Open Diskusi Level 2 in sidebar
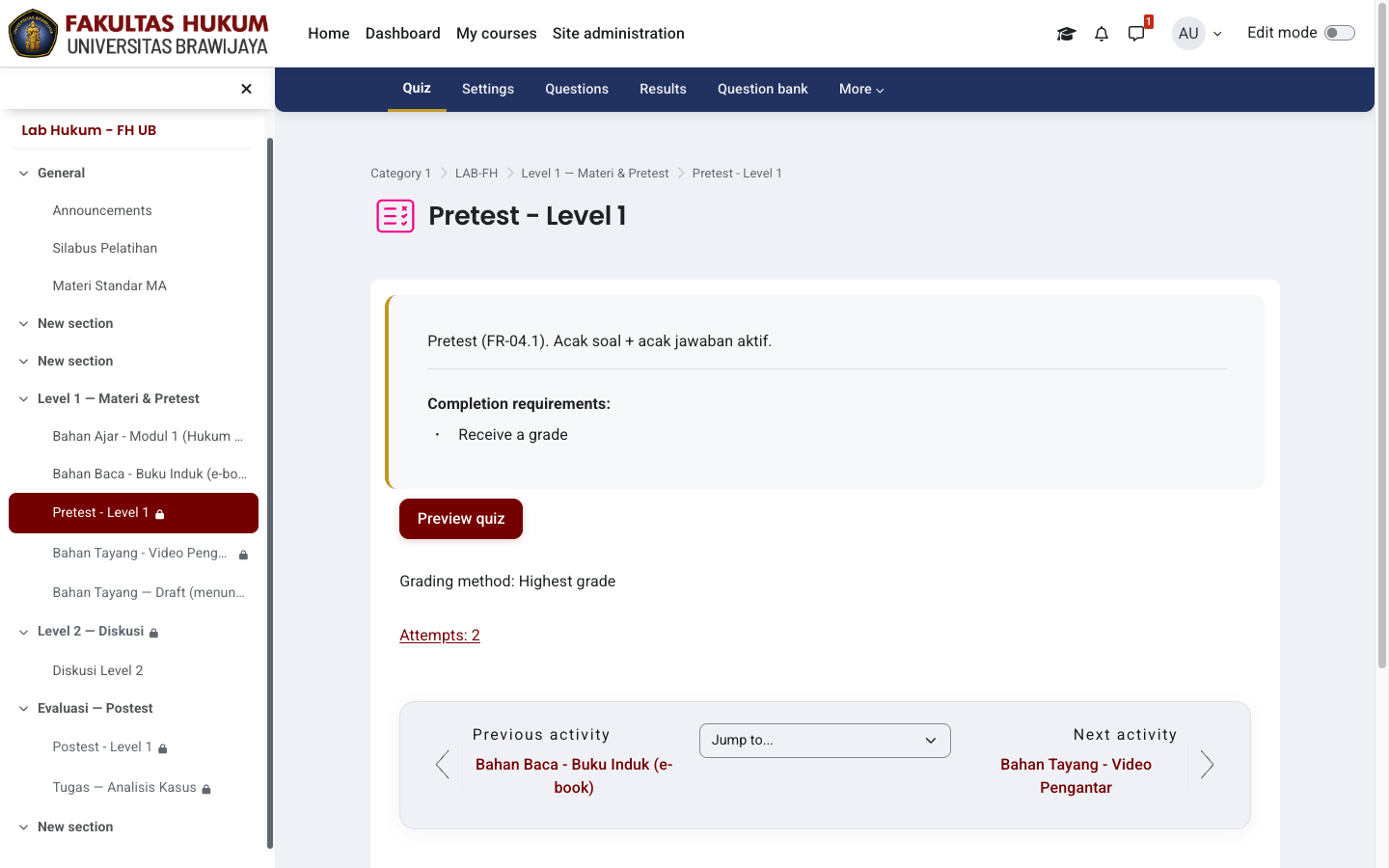1389x868 pixels. point(97,671)
